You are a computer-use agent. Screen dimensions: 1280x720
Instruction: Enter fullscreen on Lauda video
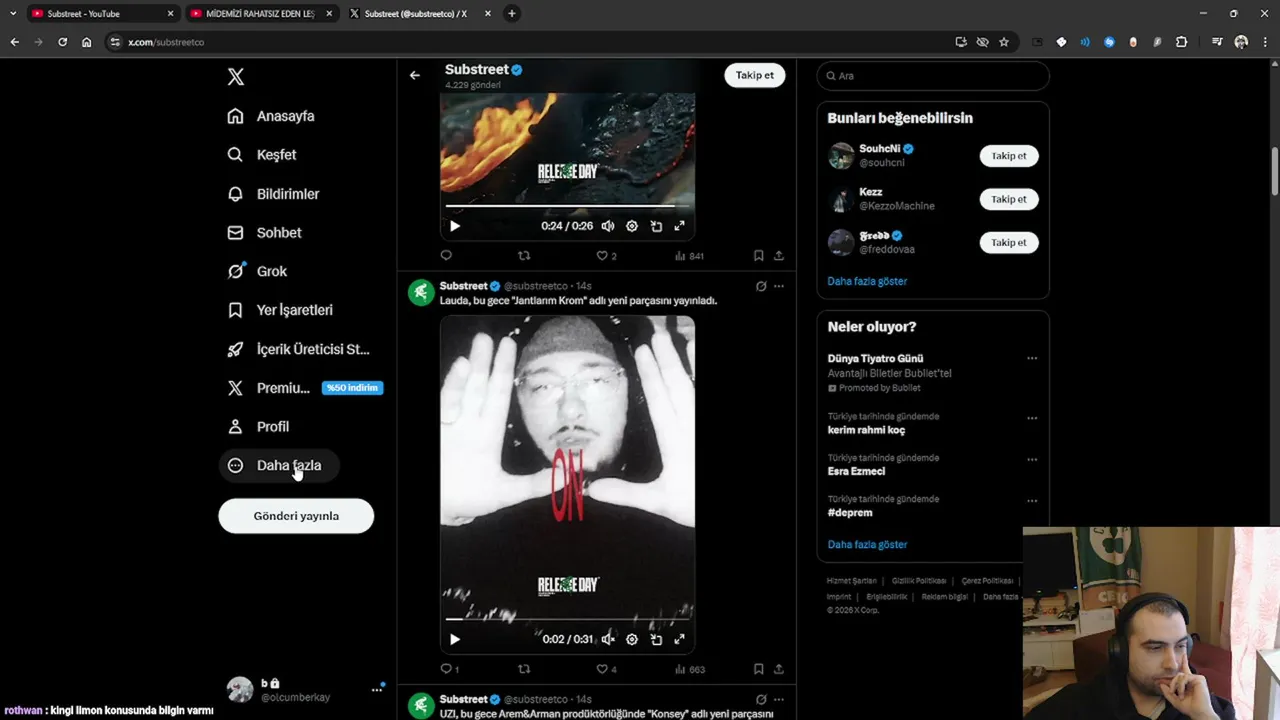click(x=680, y=639)
